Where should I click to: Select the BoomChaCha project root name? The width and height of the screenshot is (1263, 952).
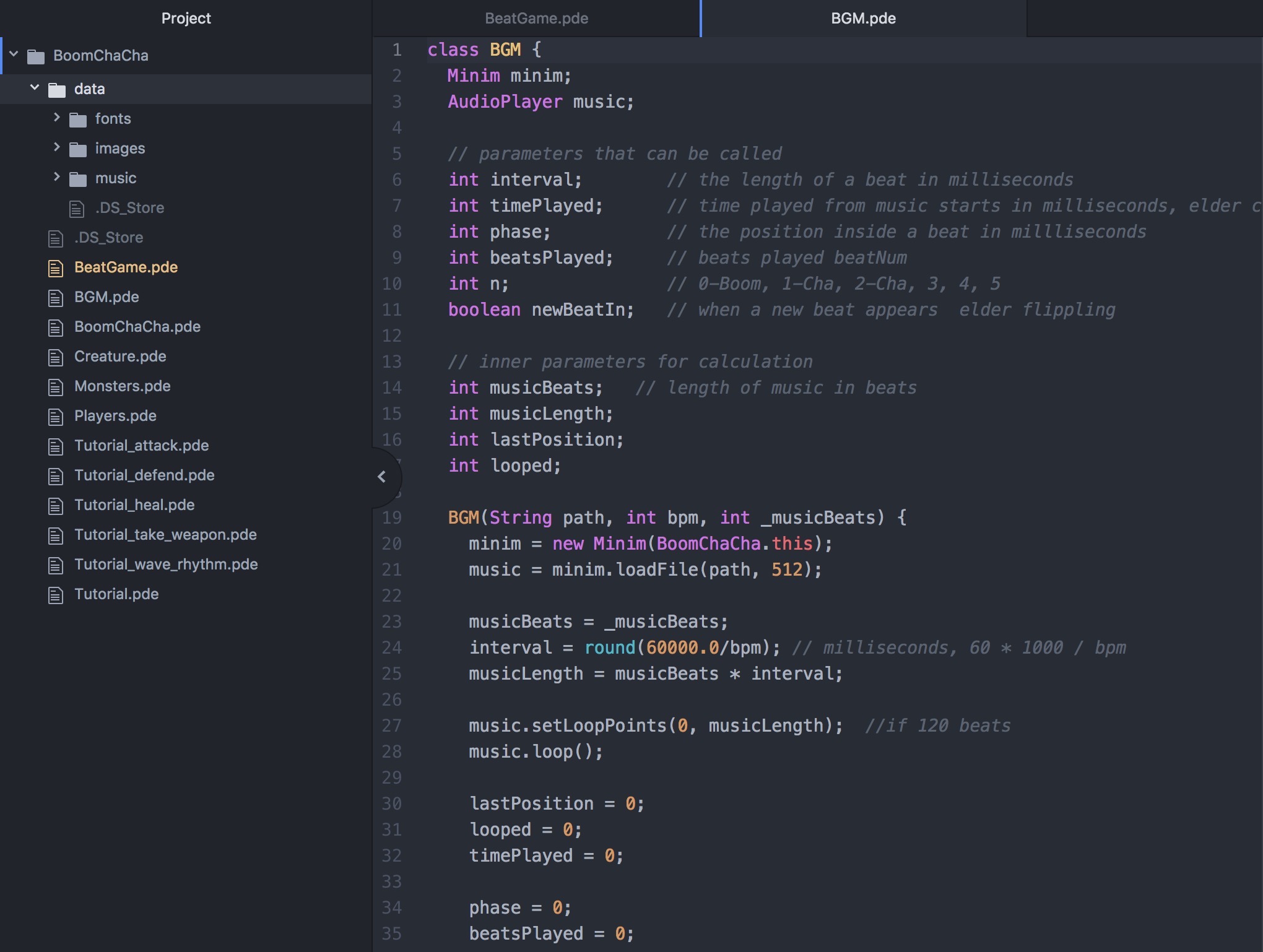coord(101,55)
